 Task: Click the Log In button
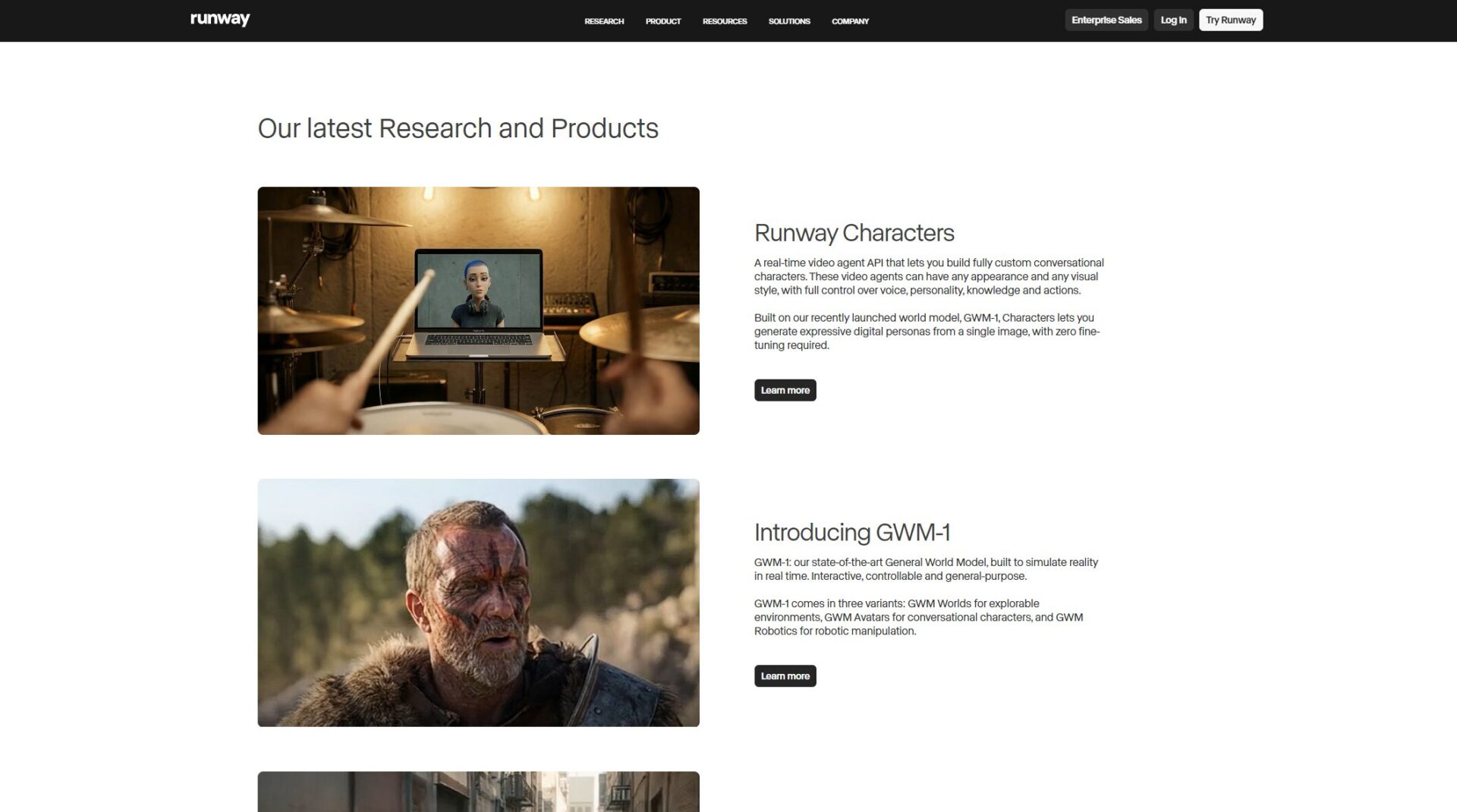pos(1173,20)
